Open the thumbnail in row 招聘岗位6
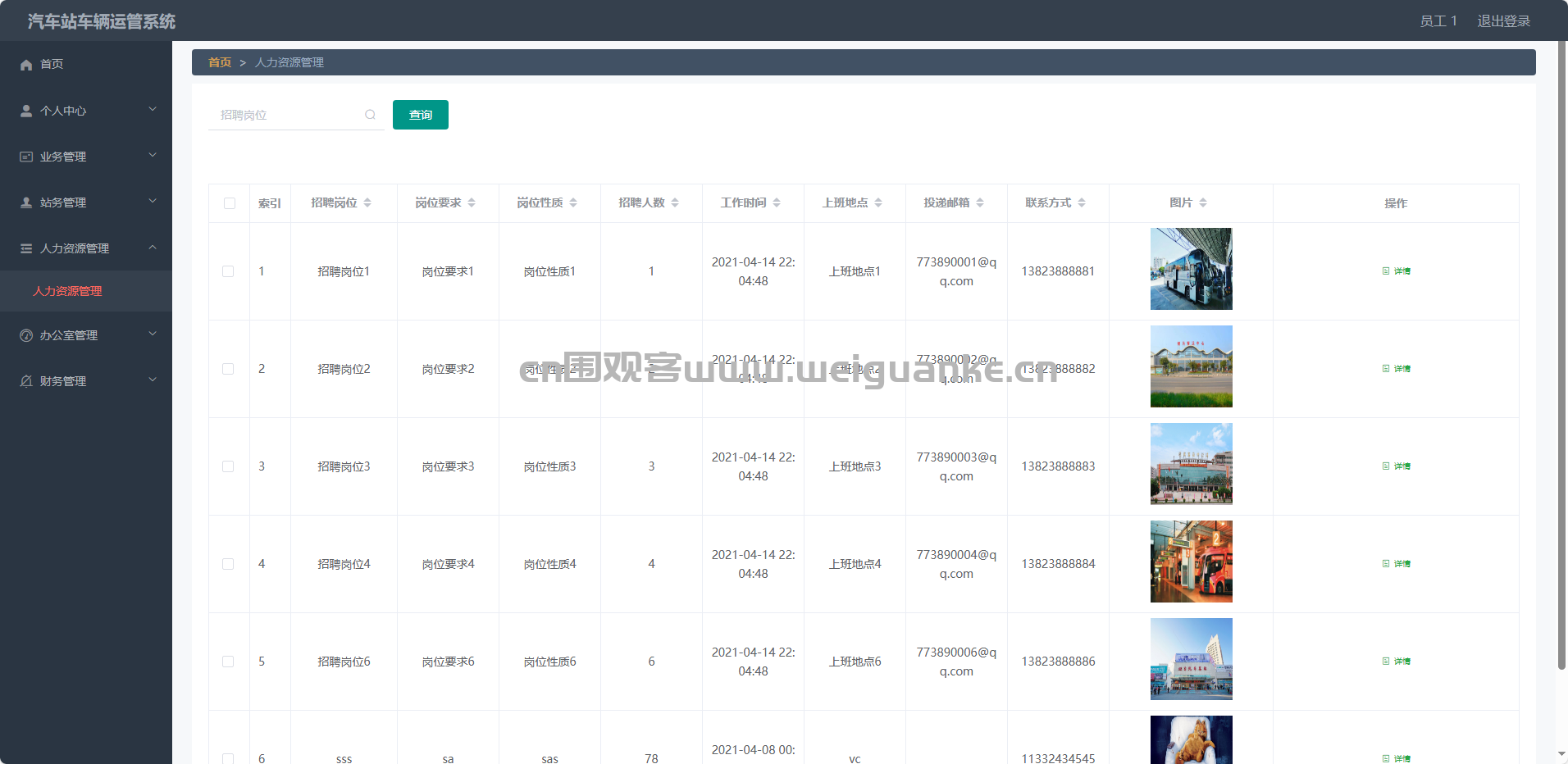 tap(1192, 659)
